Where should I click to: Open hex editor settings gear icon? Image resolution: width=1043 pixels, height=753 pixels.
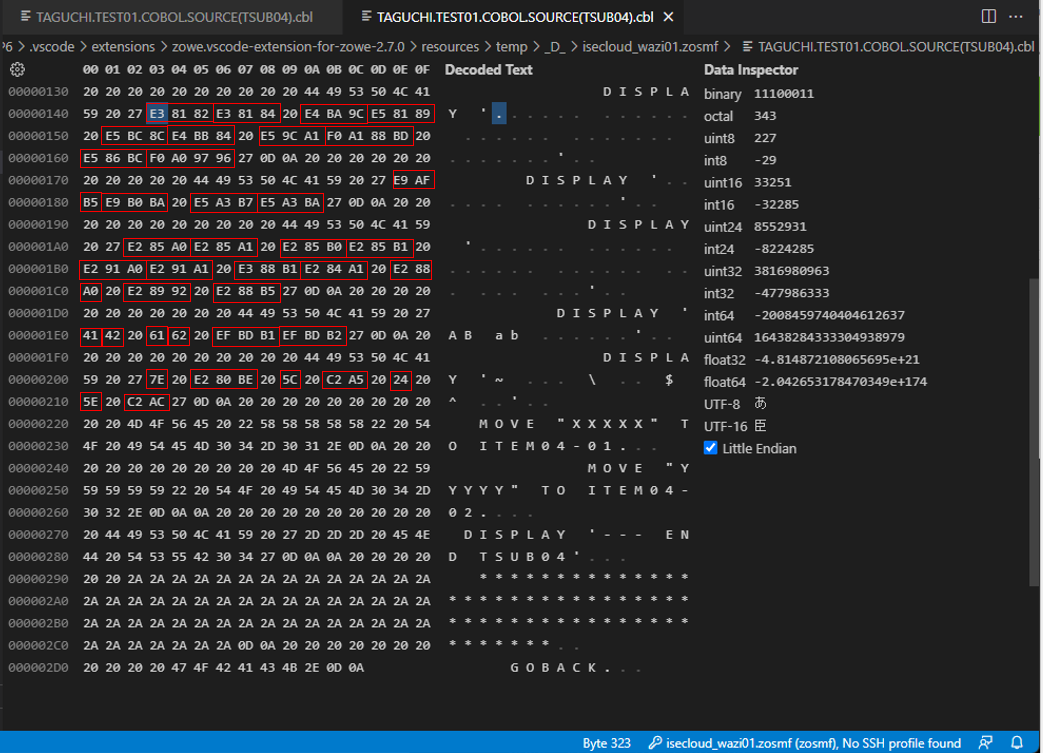click(17, 70)
